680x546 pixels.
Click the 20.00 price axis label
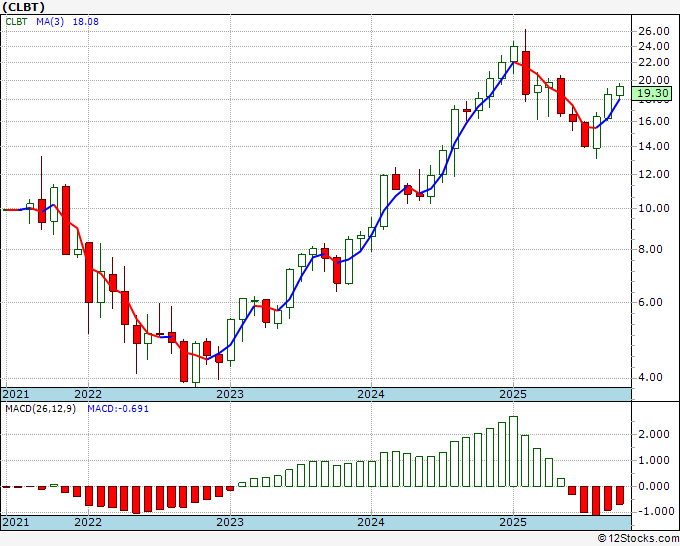coord(654,80)
